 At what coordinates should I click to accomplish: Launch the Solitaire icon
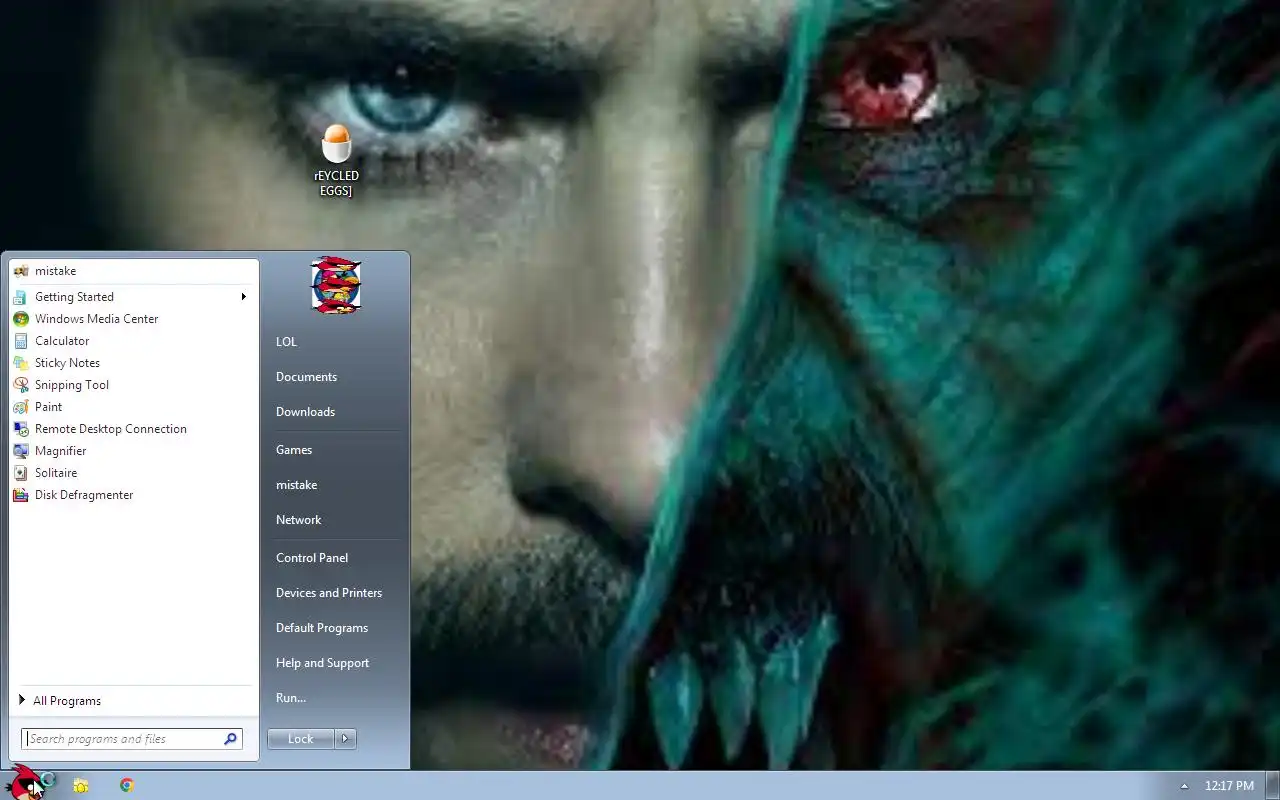pyautogui.click(x=21, y=473)
